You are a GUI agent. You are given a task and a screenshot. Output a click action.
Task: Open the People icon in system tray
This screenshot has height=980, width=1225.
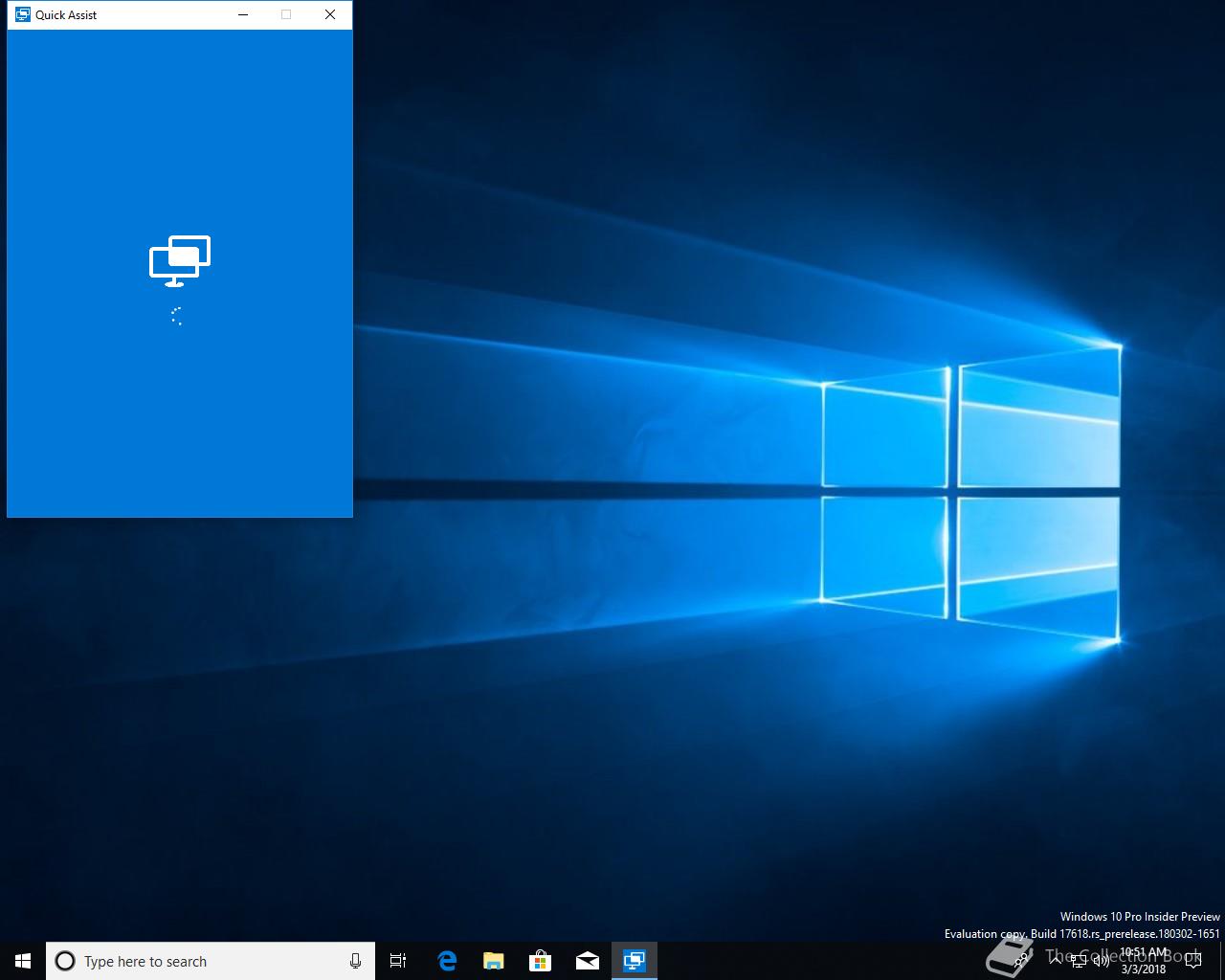[1022, 961]
